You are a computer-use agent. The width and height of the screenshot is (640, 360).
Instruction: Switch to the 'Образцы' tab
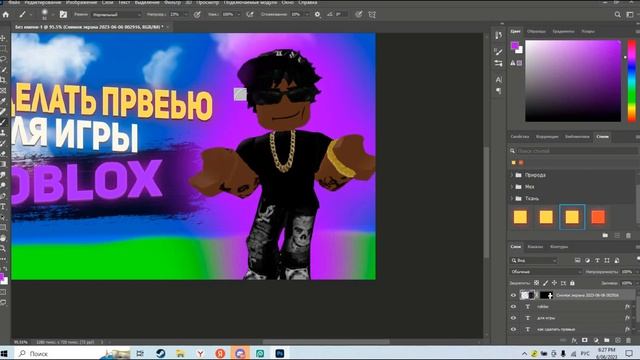point(536,31)
